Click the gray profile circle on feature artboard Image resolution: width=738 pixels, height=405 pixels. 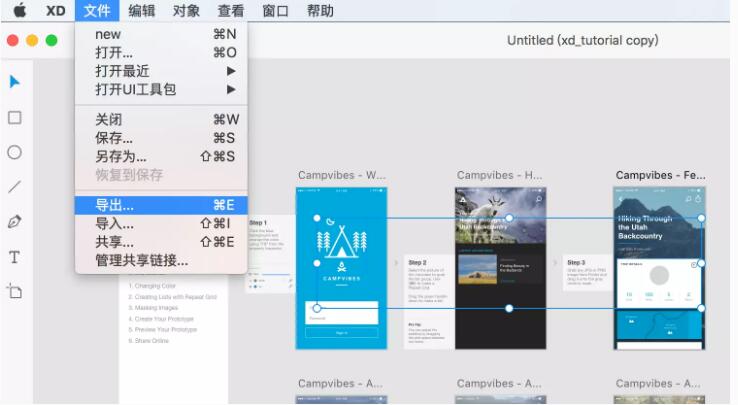(659, 275)
